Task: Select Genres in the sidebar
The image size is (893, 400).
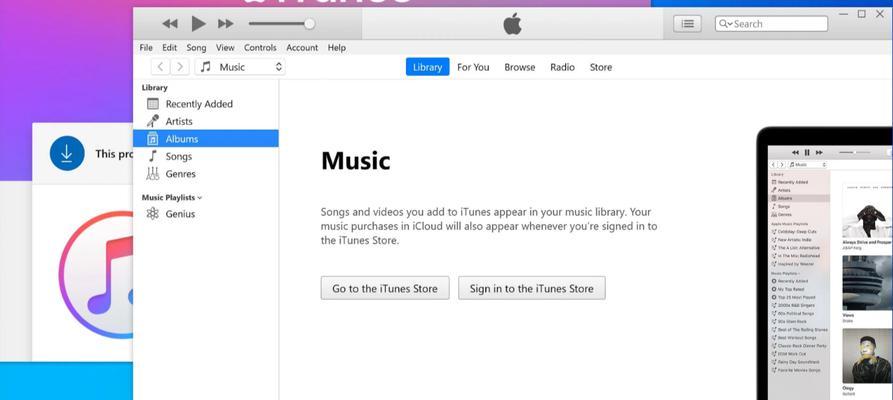Action: pos(206,174)
